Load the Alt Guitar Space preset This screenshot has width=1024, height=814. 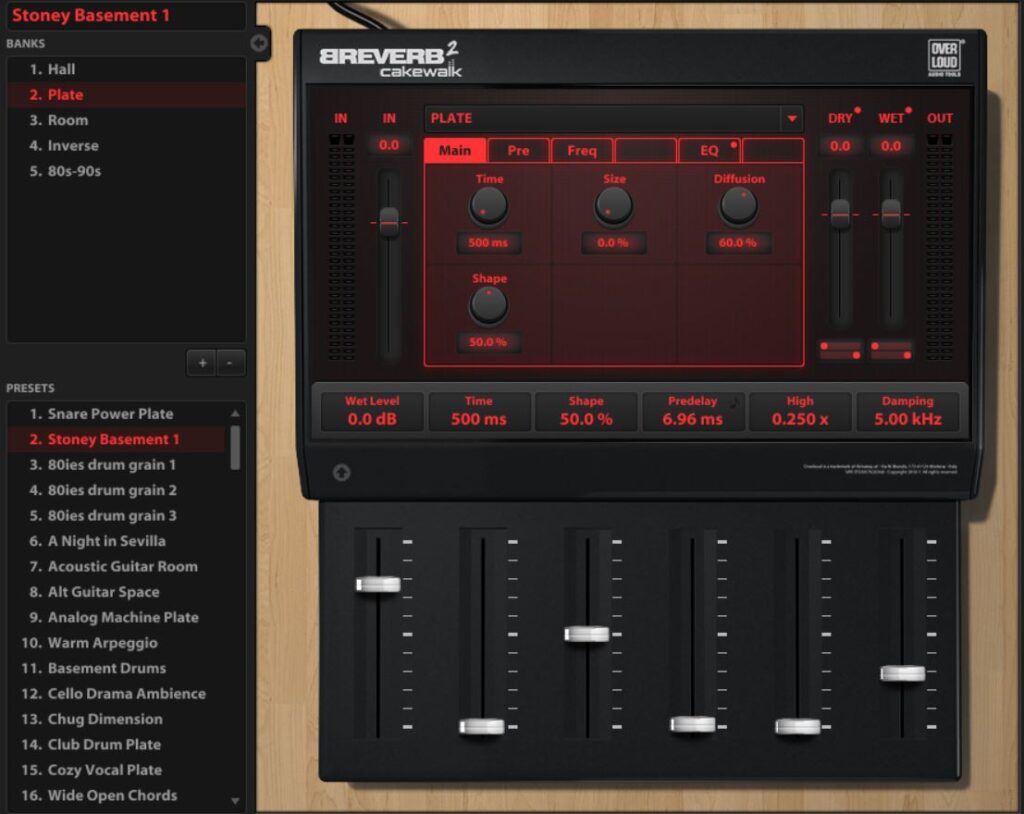[x=118, y=592]
